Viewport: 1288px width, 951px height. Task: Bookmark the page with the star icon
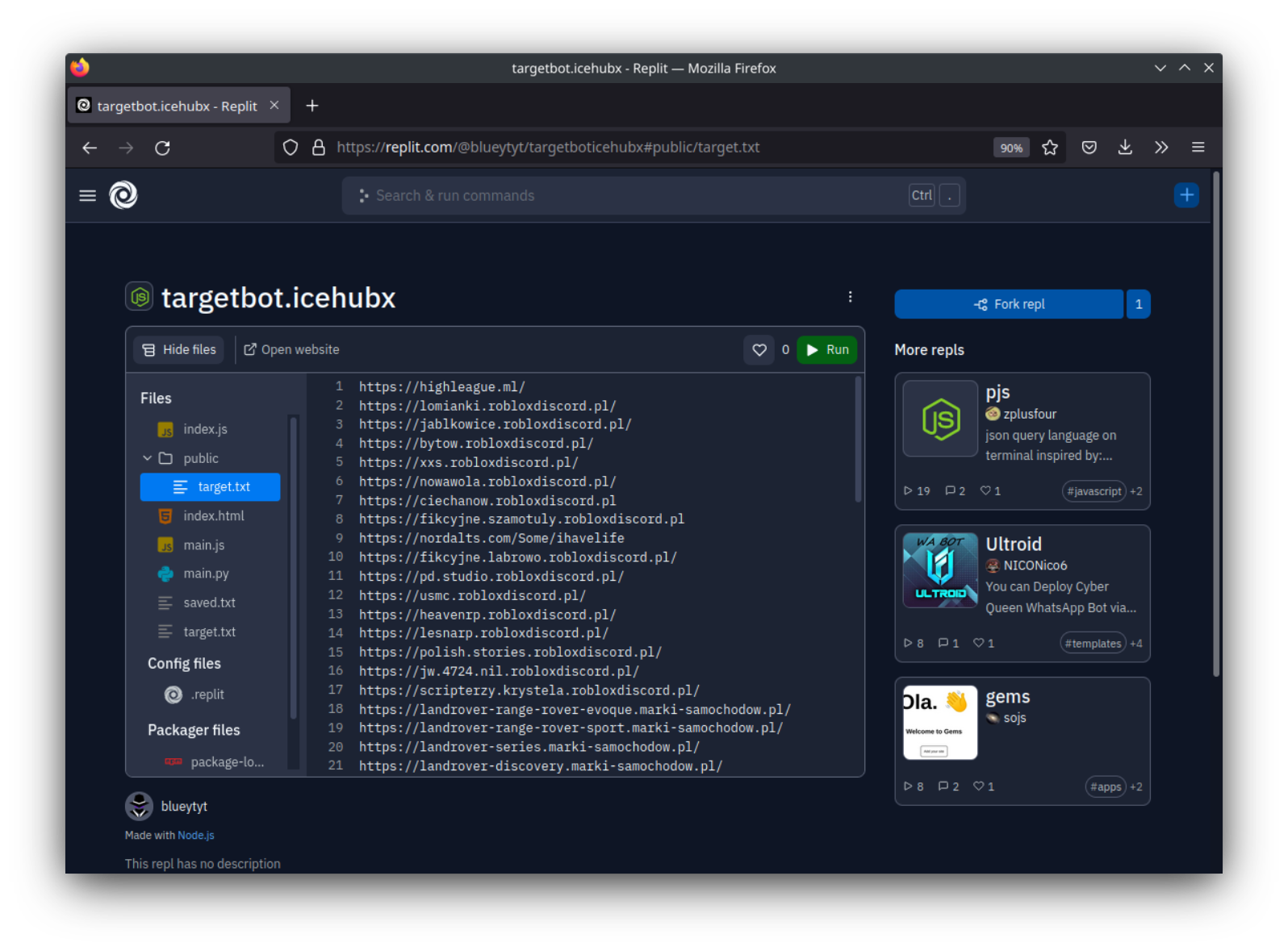click(1050, 148)
